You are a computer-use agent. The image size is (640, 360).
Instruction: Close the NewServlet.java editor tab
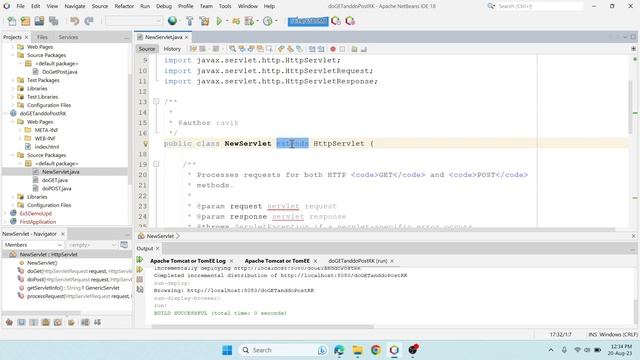187,37
